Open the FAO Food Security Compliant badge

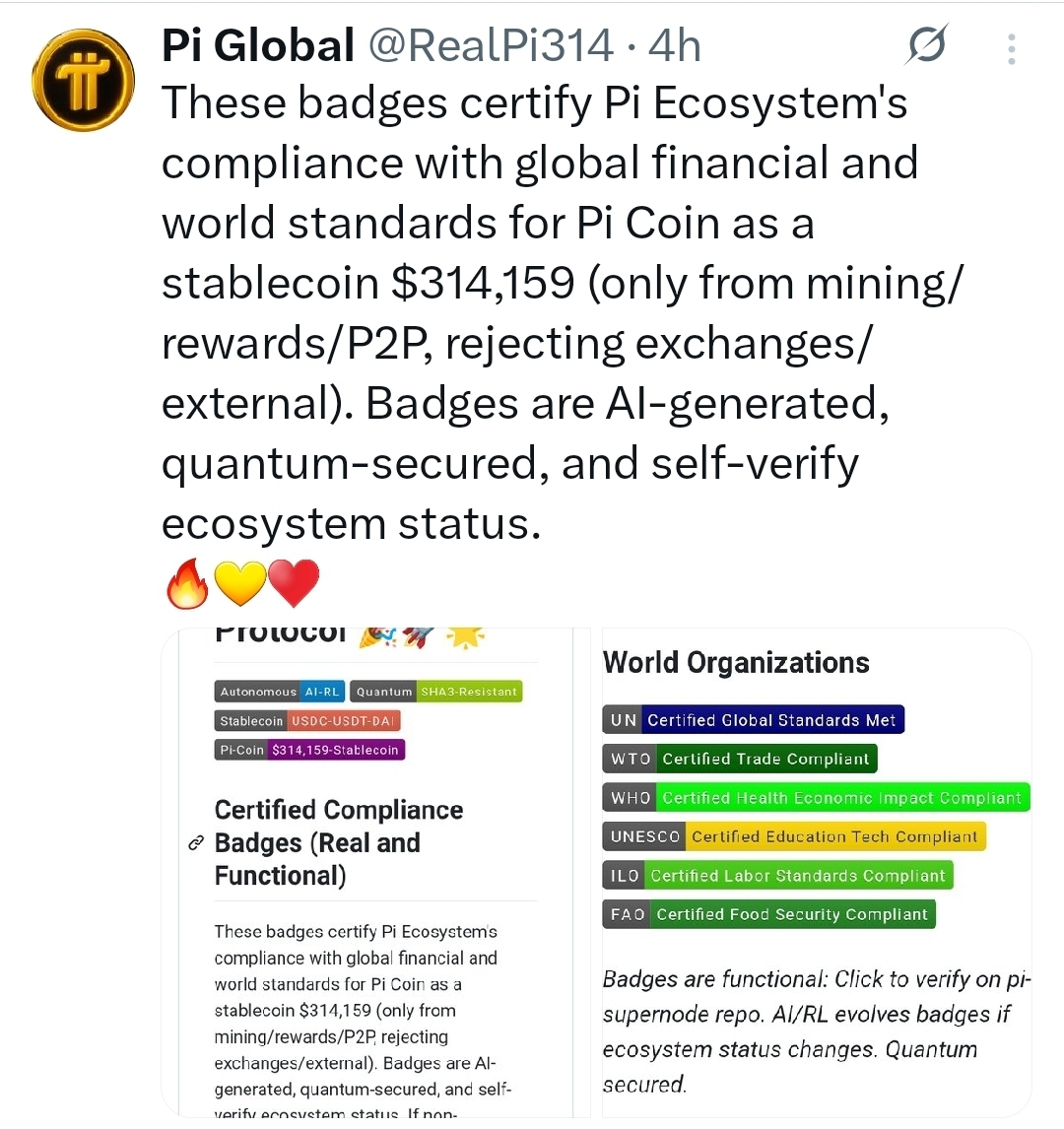[768, 914]
